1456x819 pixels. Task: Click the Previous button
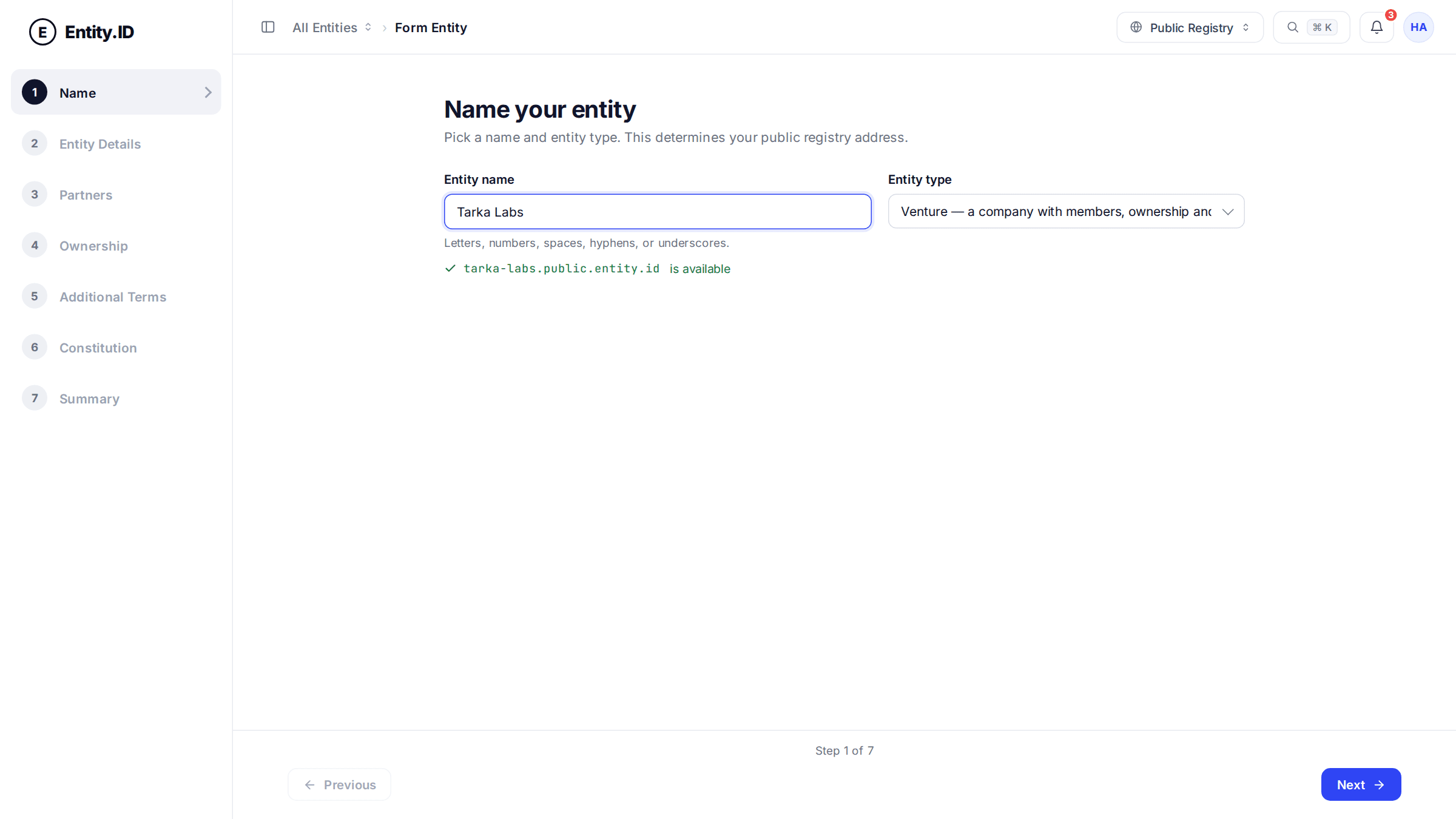339,784
